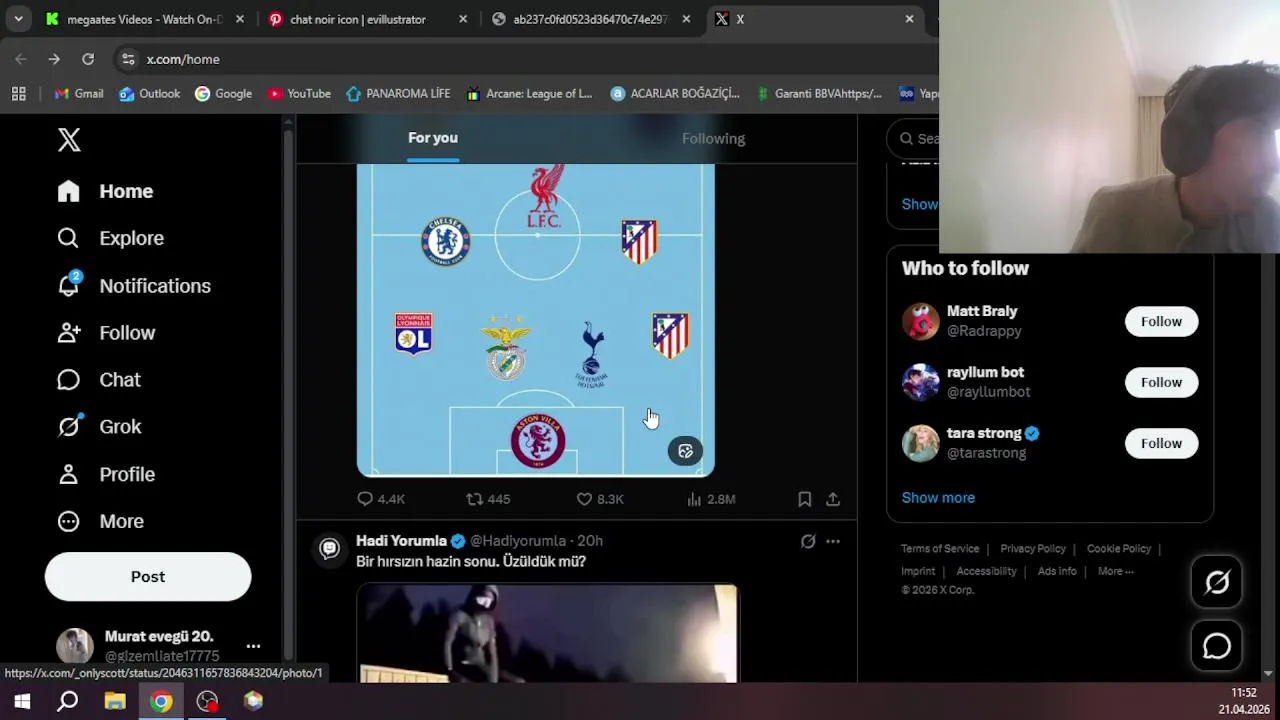Screen dimensions: 1280x720
Task: Open Matt Braly profile
Action: 982,311
